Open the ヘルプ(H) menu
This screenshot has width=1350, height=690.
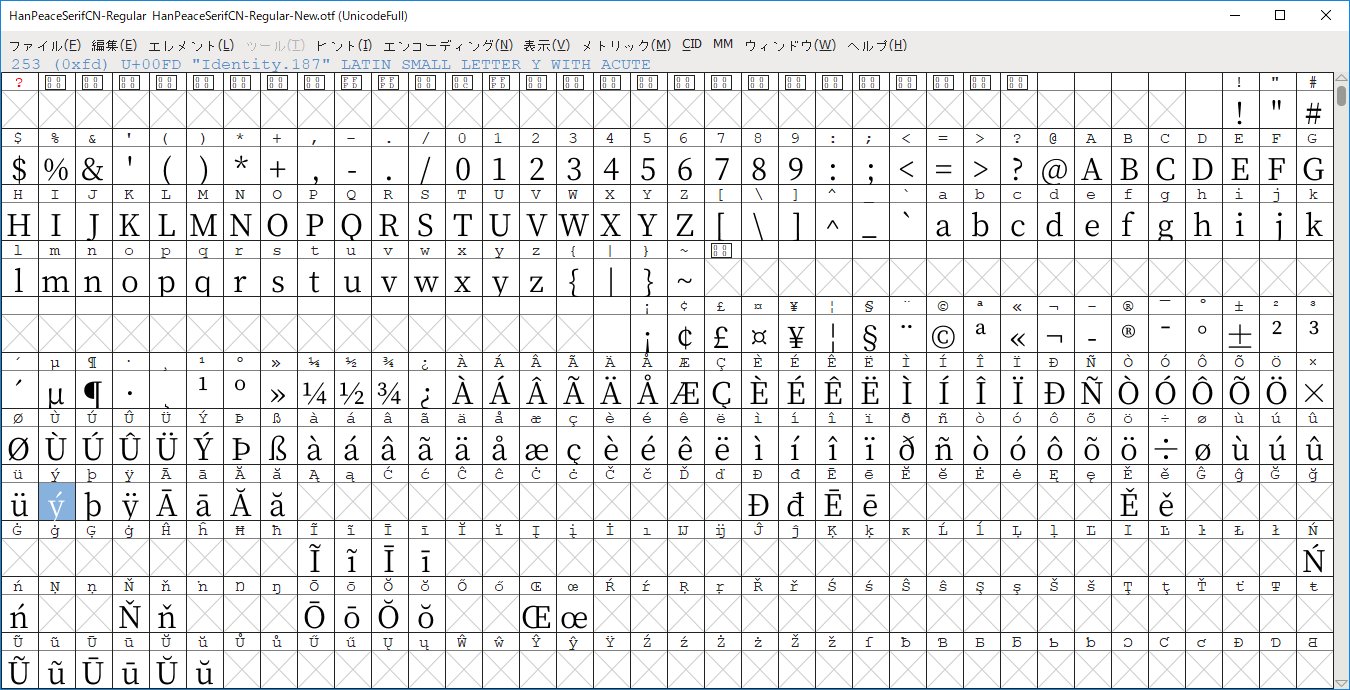(877, 45)
